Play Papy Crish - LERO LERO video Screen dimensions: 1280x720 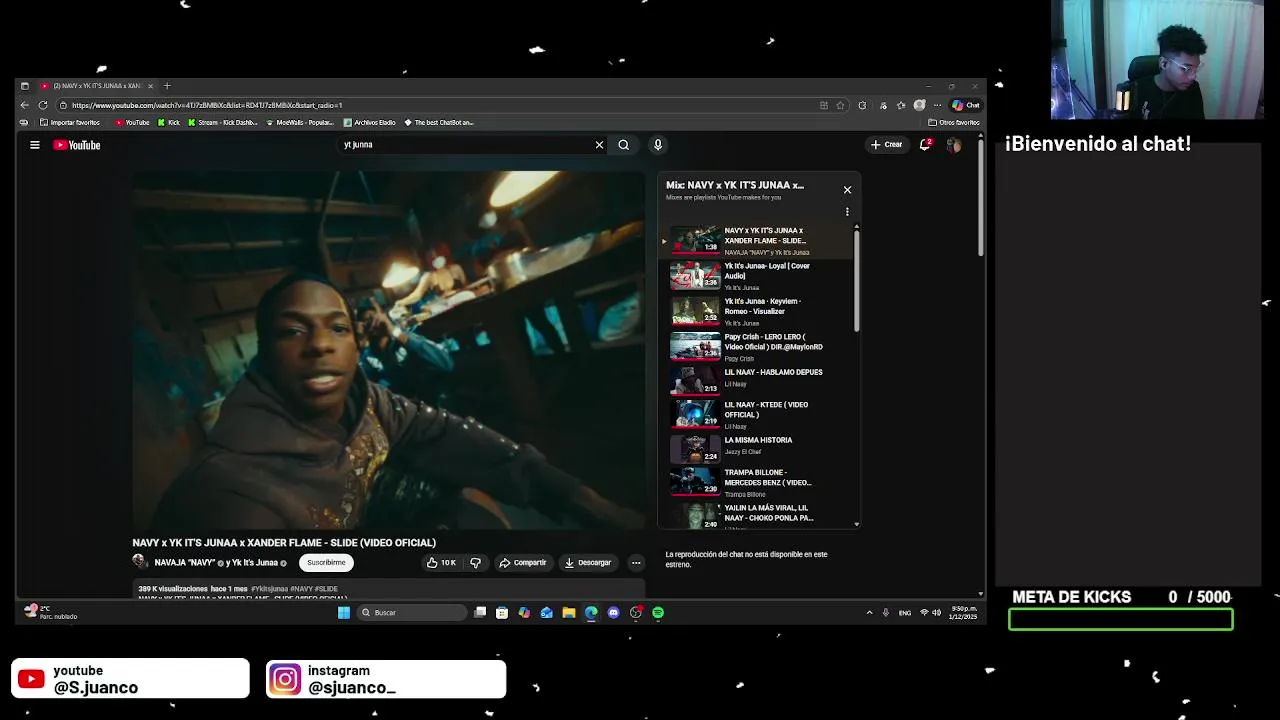point(755,347)
